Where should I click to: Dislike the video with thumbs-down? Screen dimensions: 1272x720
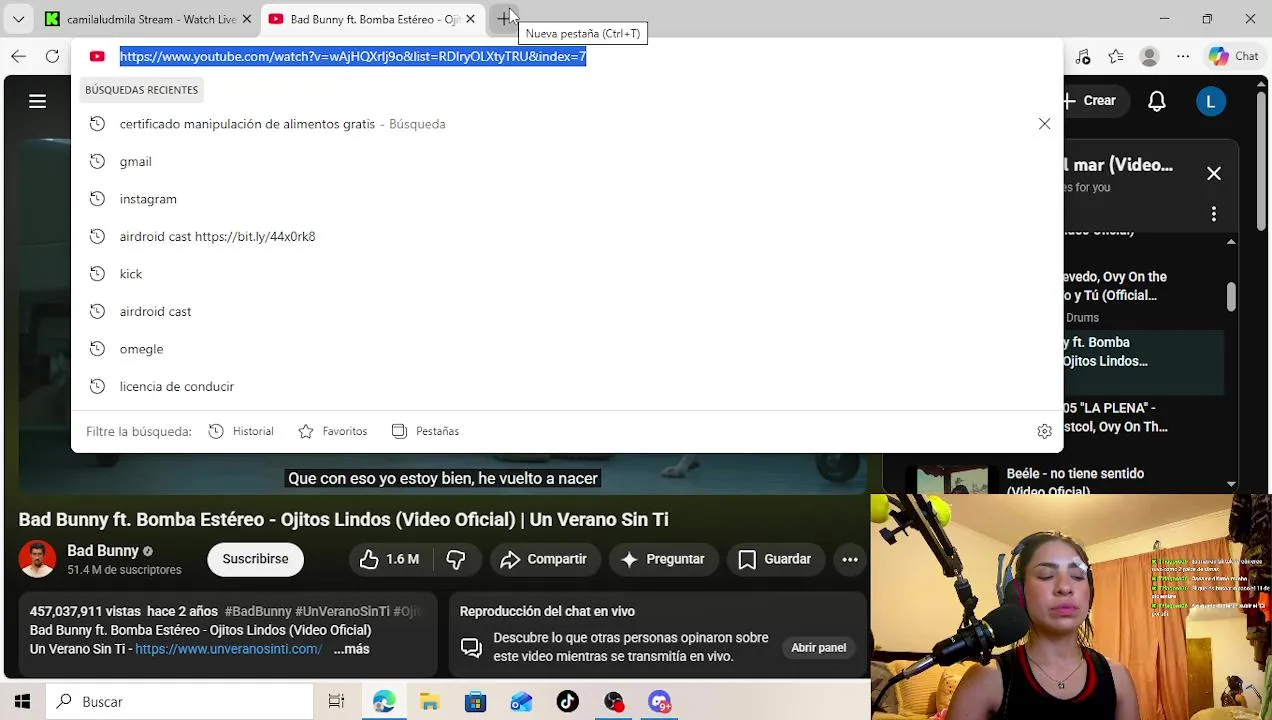pyautogui.click(x=456, y=559)
